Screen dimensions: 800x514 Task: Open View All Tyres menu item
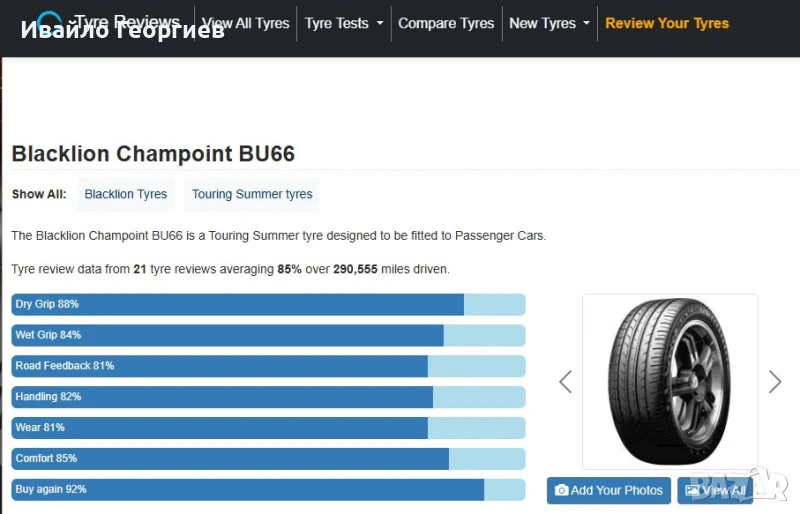pyautogui.click(x=245, y=23)
